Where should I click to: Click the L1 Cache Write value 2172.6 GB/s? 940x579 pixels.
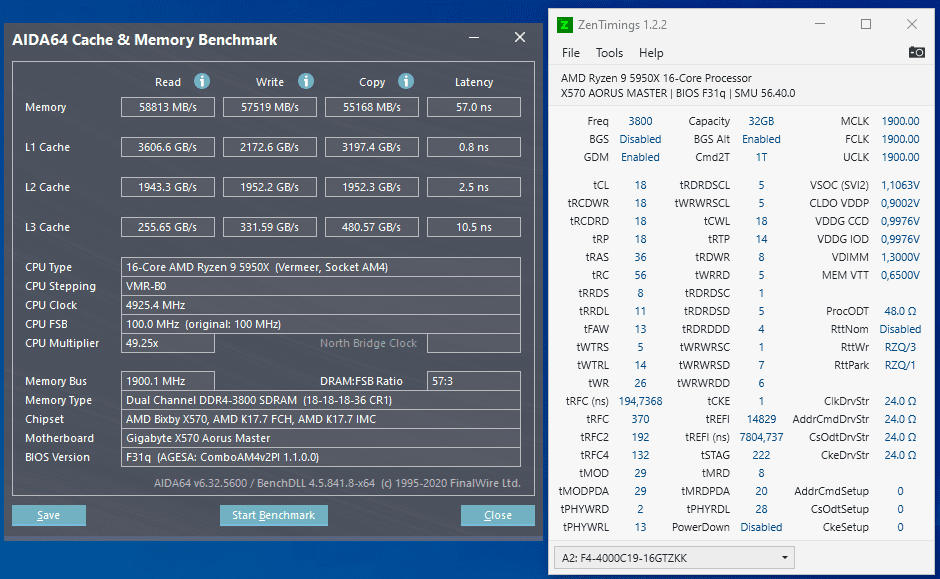[x=270, y=147]
